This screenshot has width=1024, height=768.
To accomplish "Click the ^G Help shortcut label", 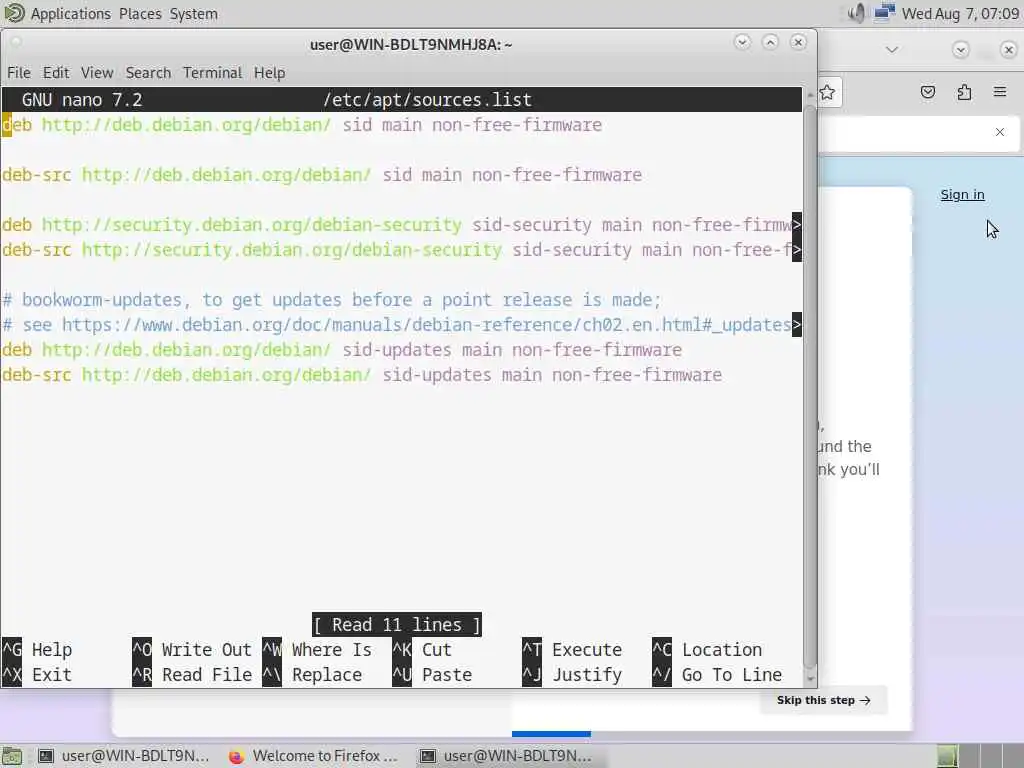I will pyautogui.click(x=37, y=650).
